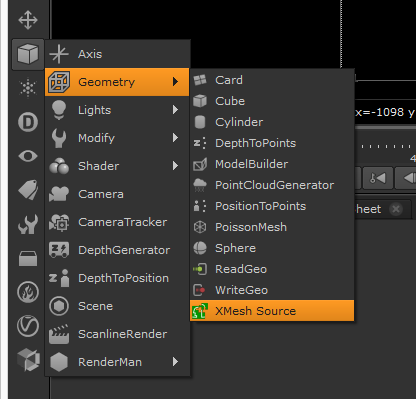This screenshot has height=399, width=416.
Task: Open the Transform toolbar icon with four arrows
Action: pos(28,20)
